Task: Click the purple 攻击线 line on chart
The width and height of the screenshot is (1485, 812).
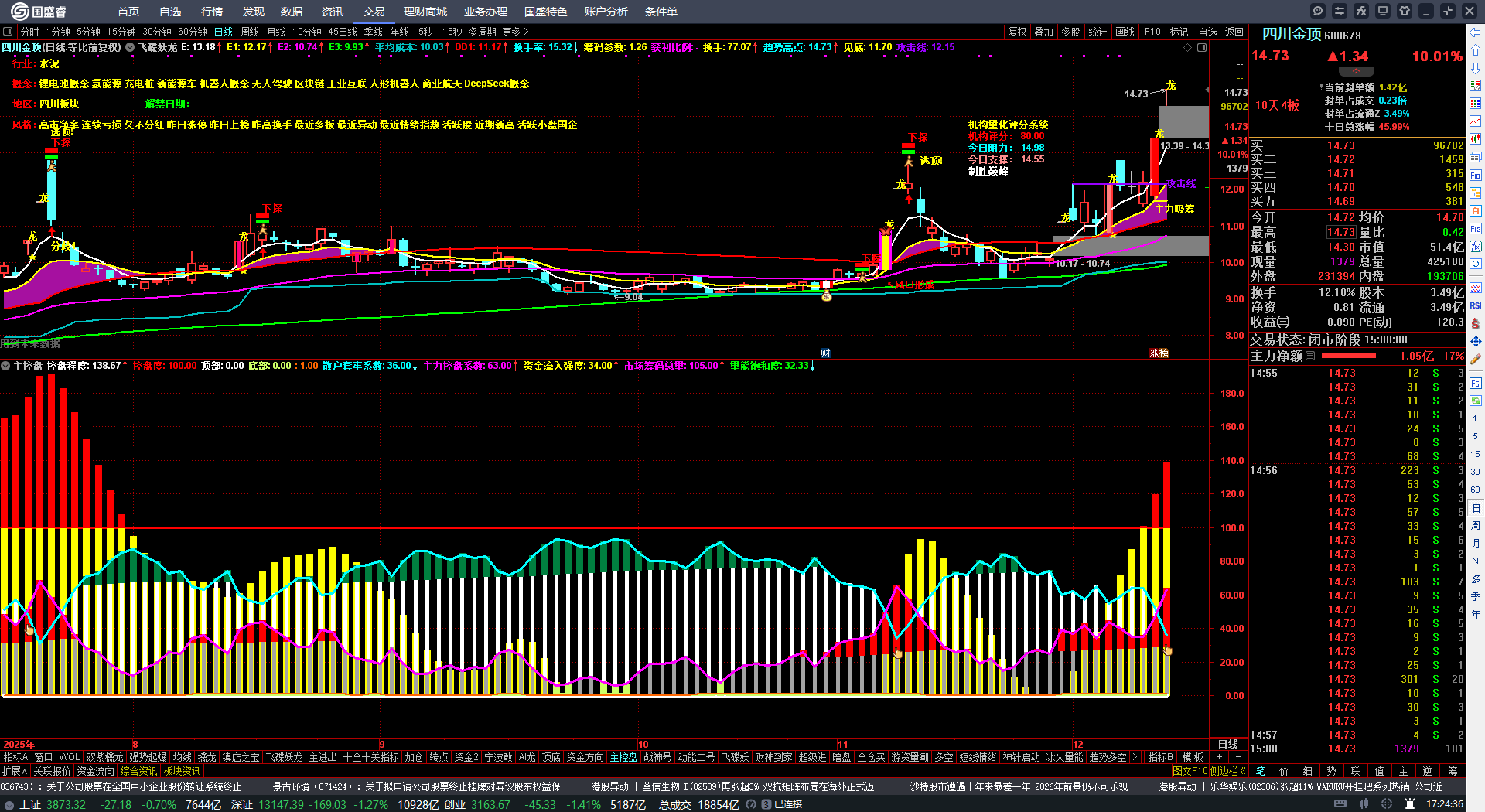Action: 1118,184
